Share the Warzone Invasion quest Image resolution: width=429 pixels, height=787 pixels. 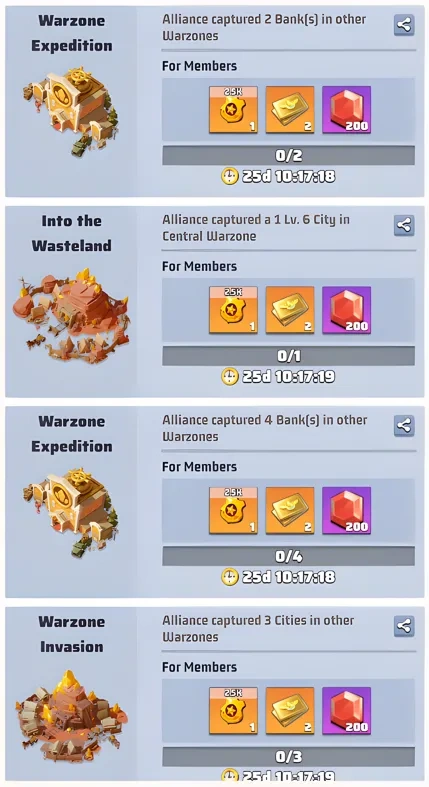(x=404, y=626)
